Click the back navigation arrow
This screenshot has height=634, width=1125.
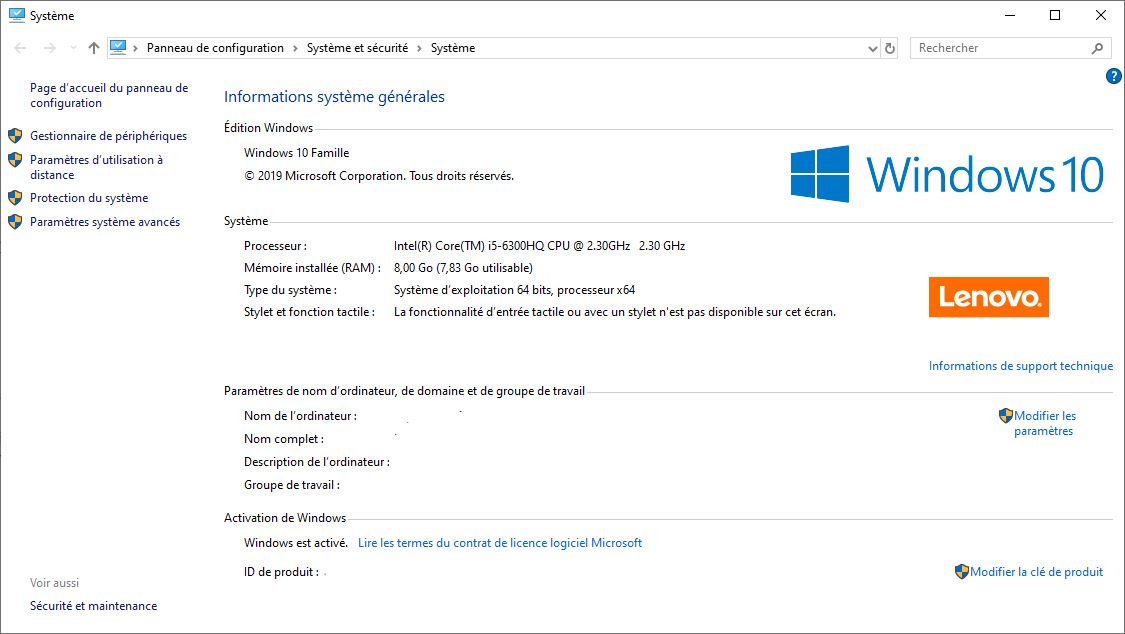(x=20, y=48)
